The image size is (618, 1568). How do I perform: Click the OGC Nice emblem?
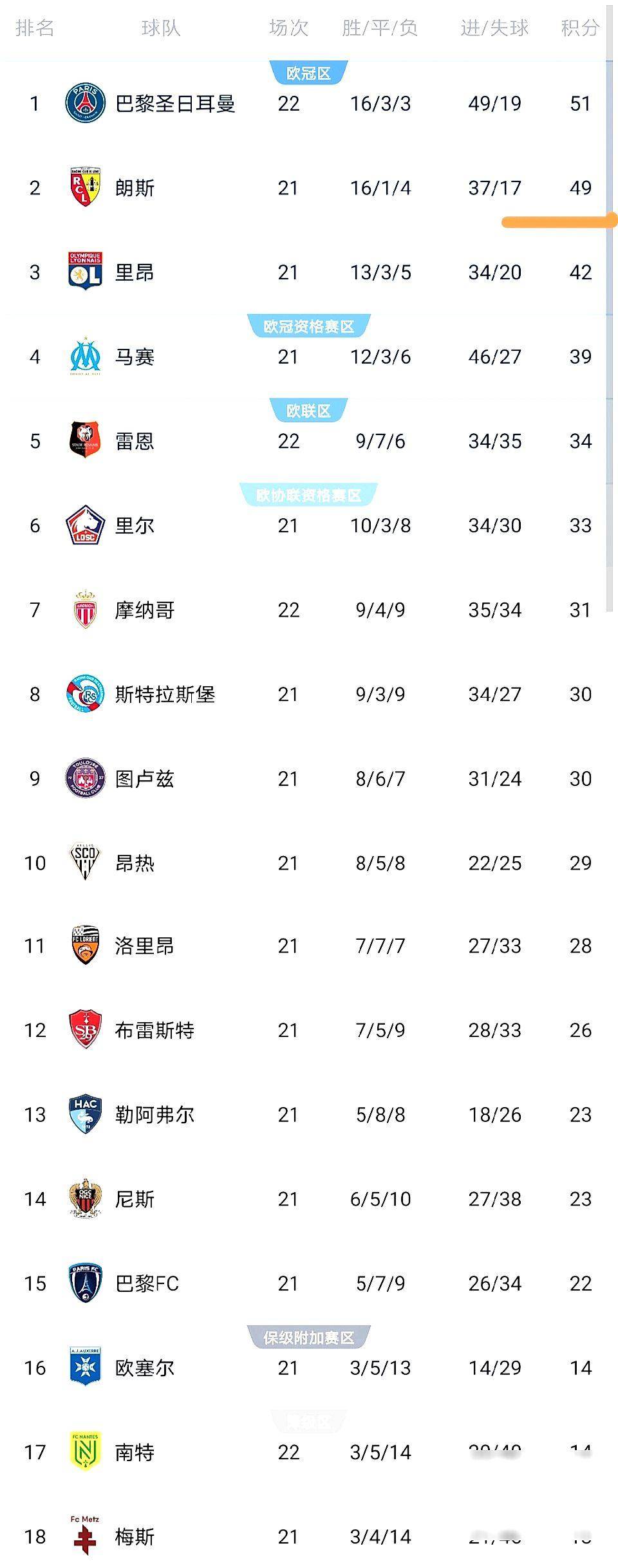click(x=85, y=1199)
